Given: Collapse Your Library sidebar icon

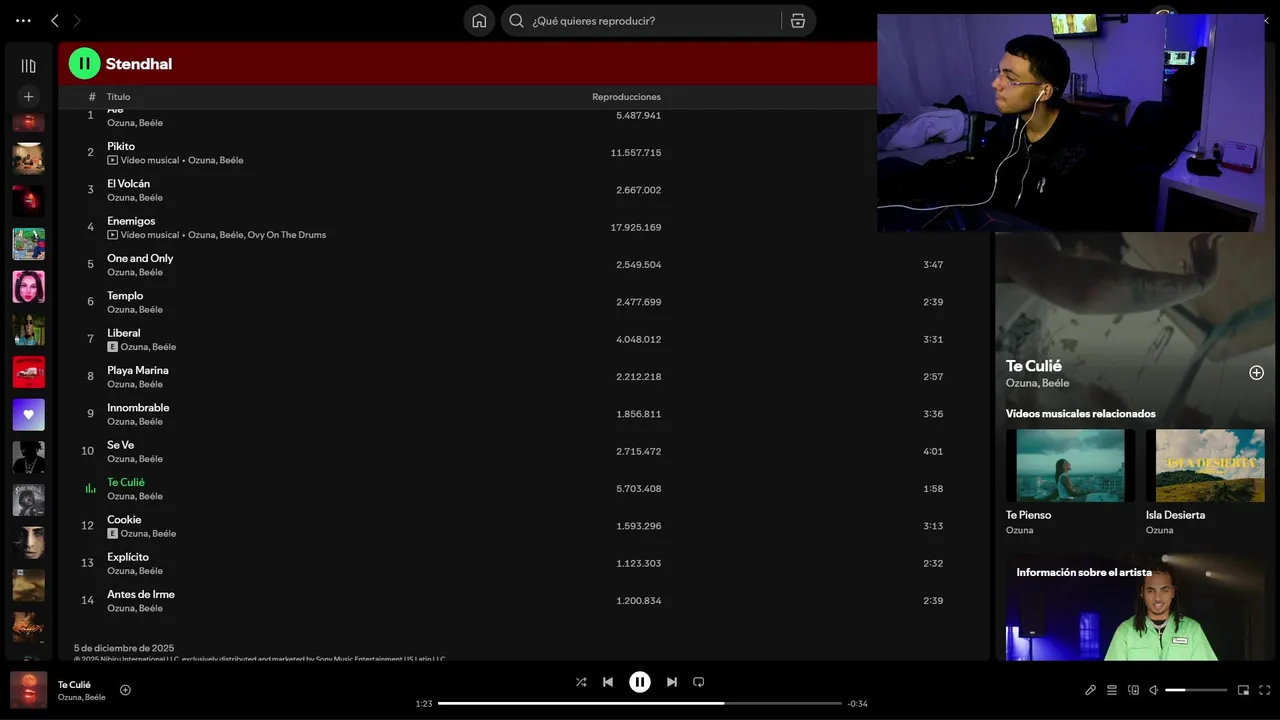Looking at the screenshot, I should click(x=28, y=66).
